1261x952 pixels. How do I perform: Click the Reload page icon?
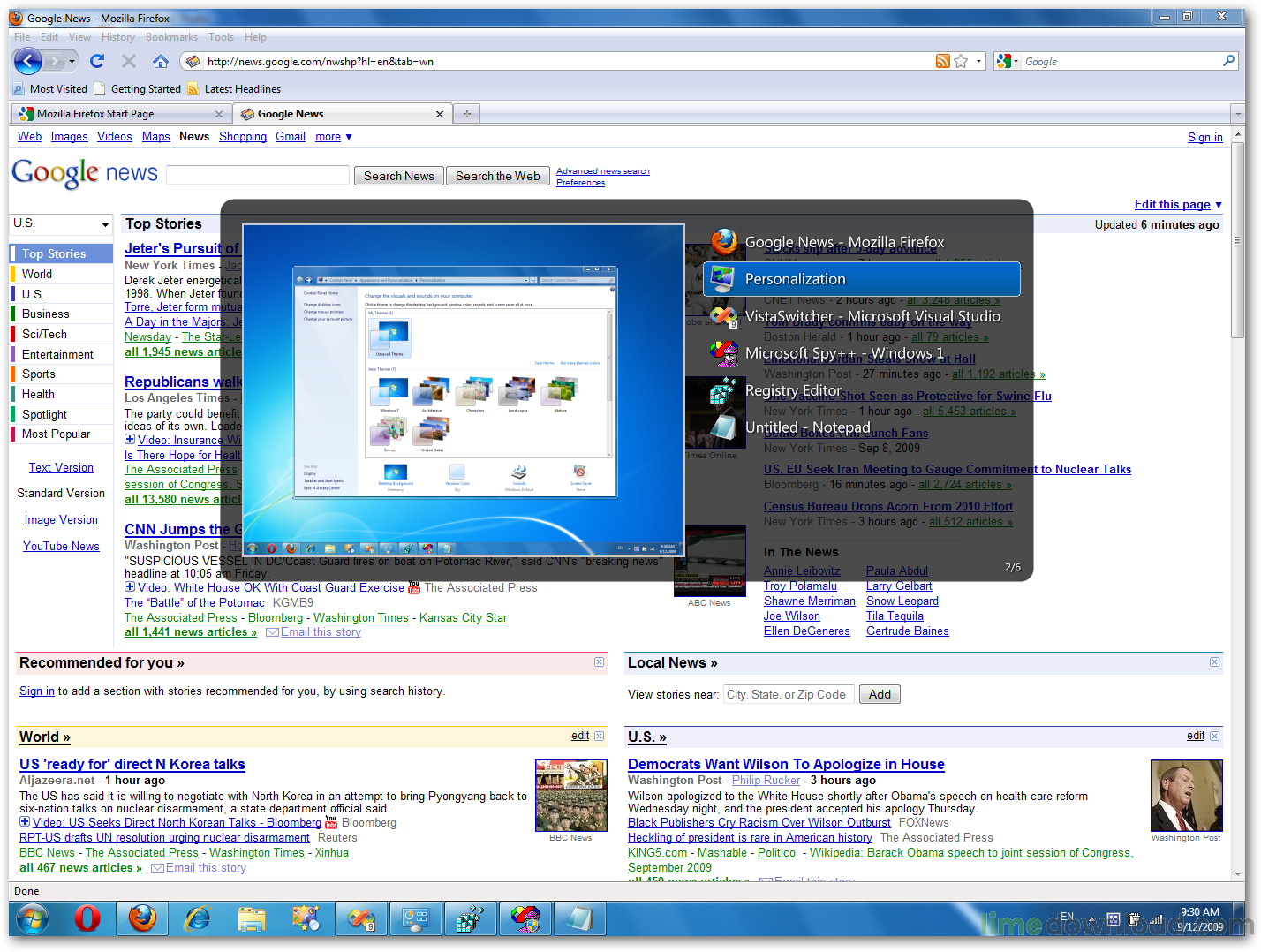click(x=97, y=61)
